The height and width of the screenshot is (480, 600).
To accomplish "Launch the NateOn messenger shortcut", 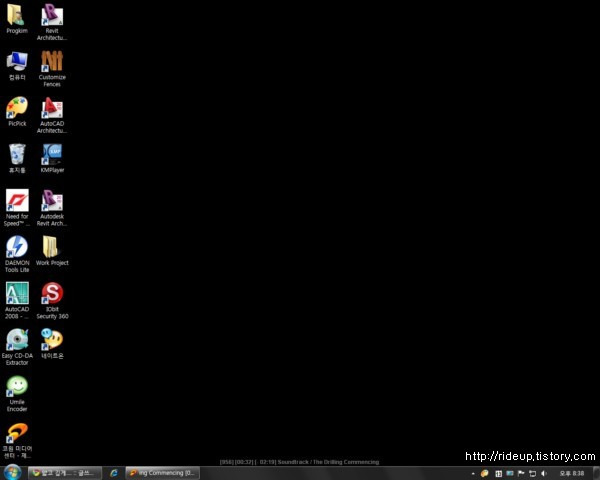I will 52,344.
